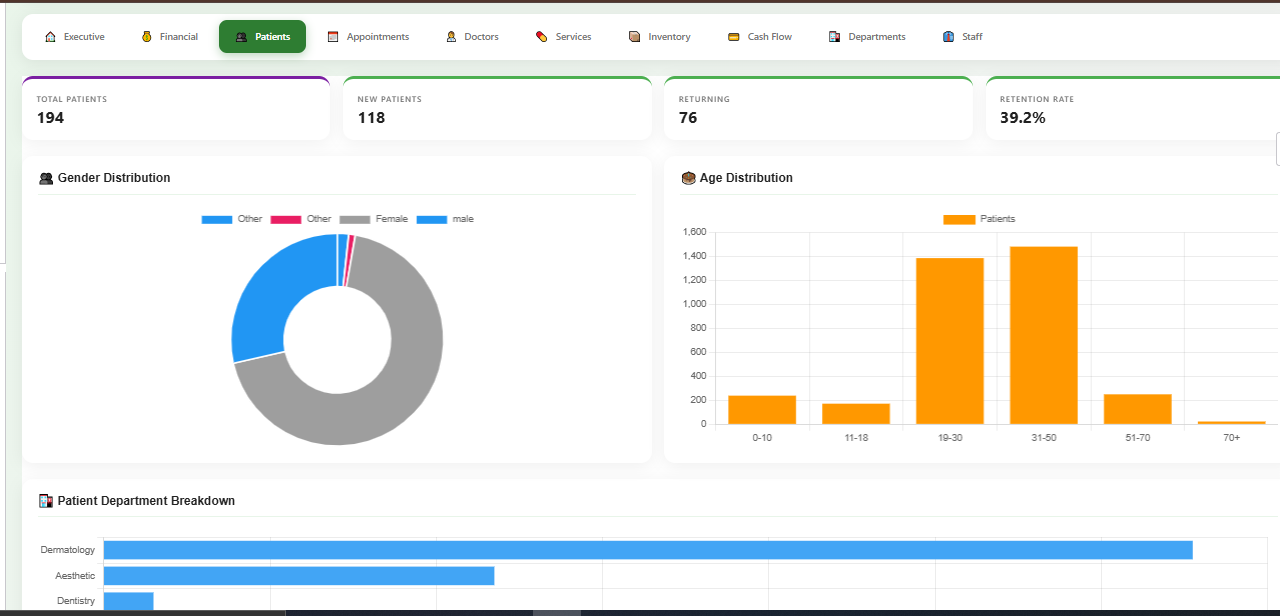Click the calendar icon beside Appointments
Screen dimensions: 1280x616
(333, 37)
